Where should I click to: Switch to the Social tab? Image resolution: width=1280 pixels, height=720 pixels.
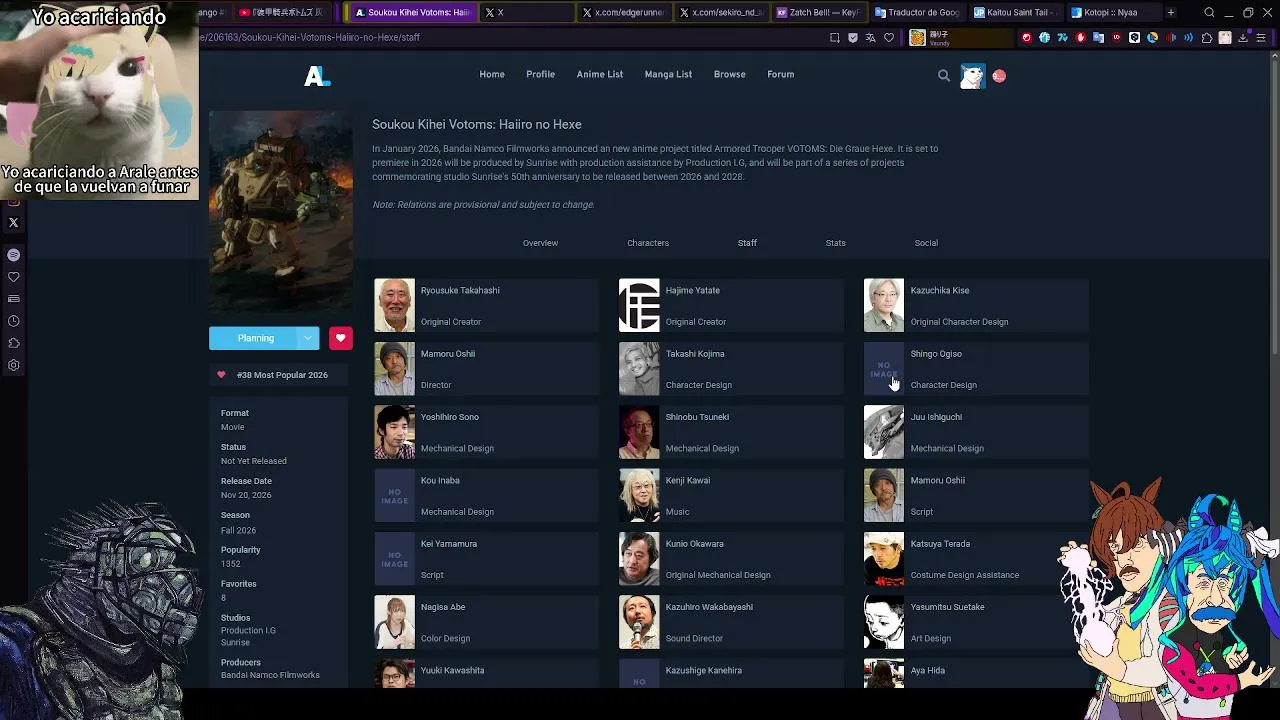(926, 243)
